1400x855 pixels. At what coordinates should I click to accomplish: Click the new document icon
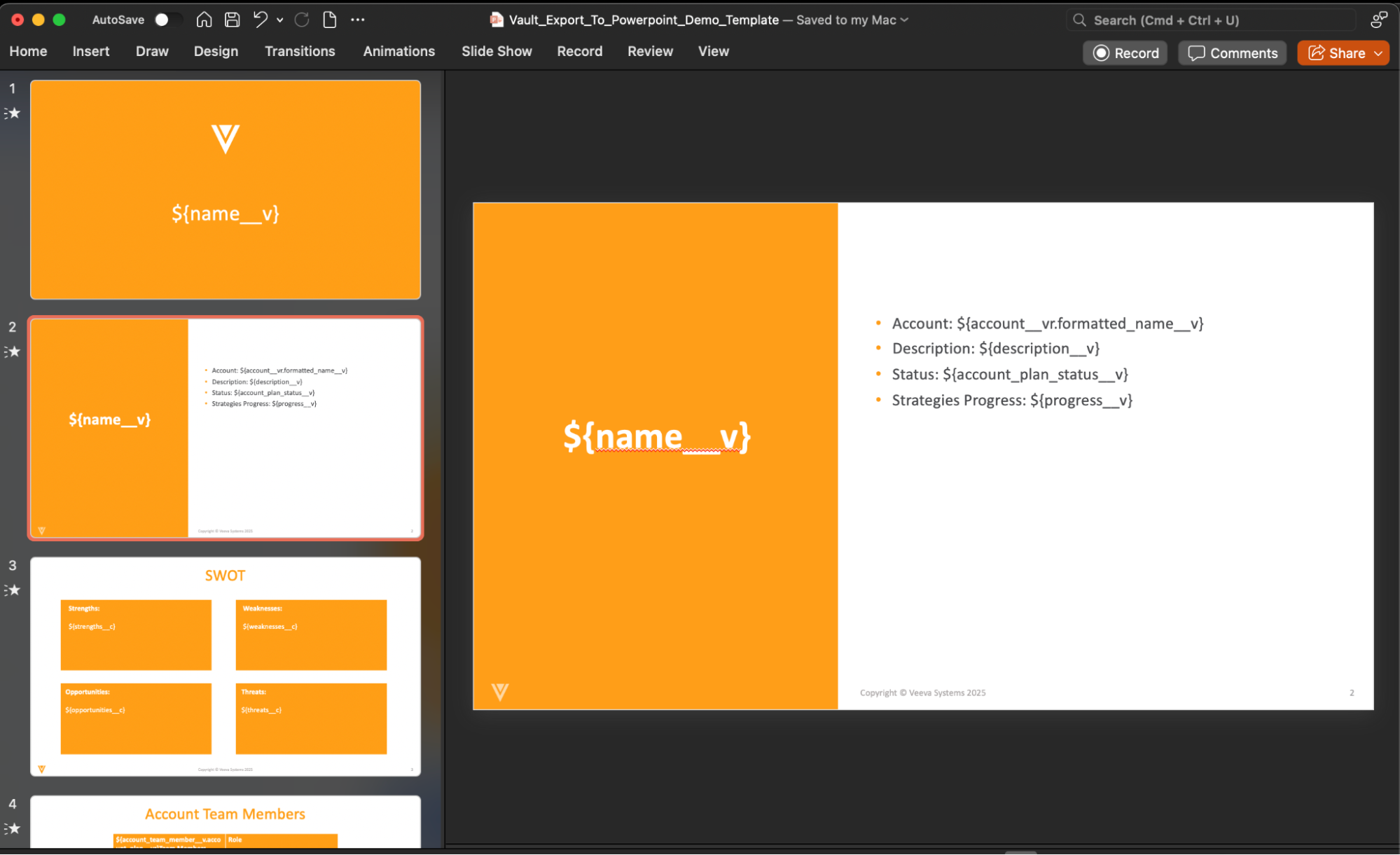(329, 20)
